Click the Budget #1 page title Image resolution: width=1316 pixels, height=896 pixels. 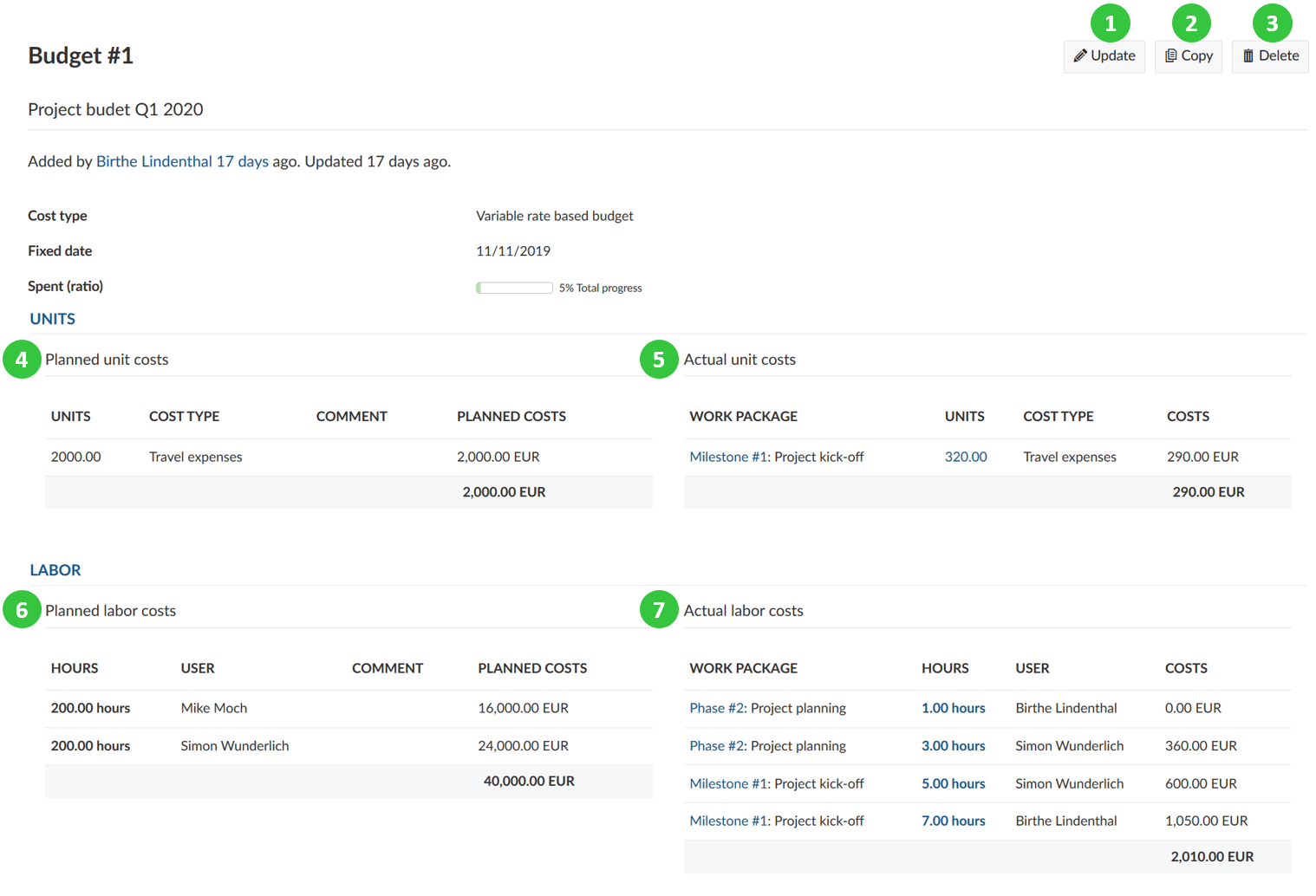[x=81, y=55]
